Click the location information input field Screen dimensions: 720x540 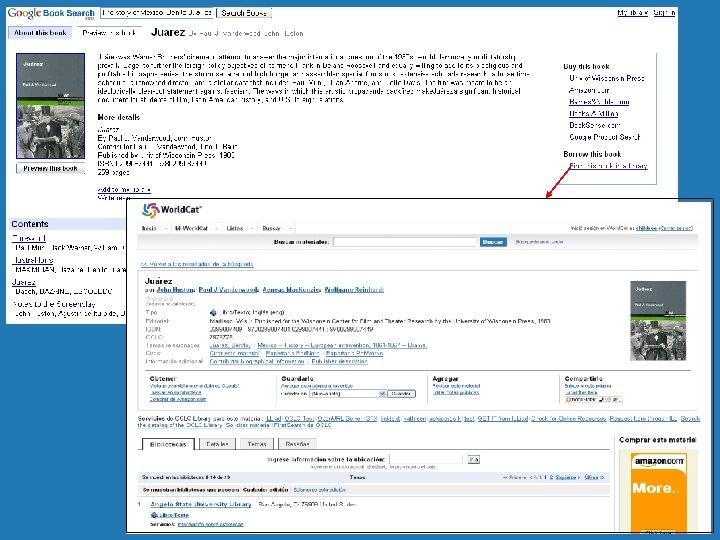point(427,459)
